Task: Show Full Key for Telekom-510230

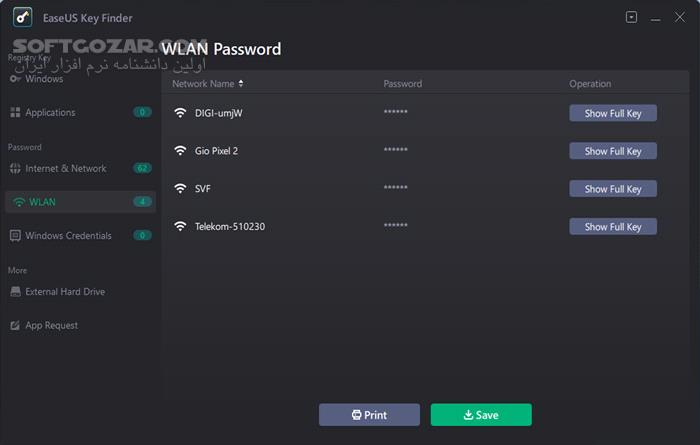Action: click(x=613, y=226)
